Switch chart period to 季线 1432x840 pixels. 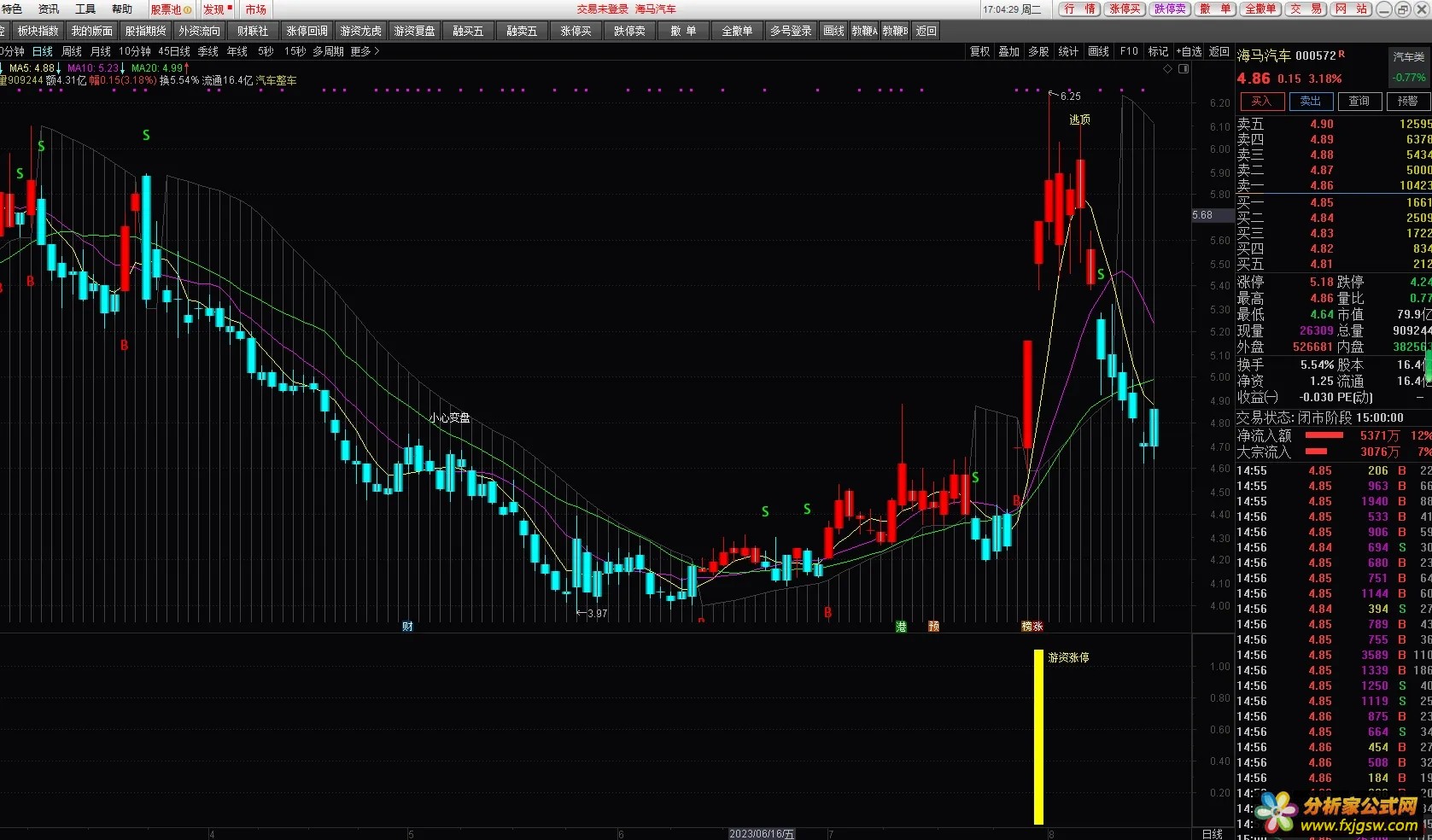tap(208, 52)
